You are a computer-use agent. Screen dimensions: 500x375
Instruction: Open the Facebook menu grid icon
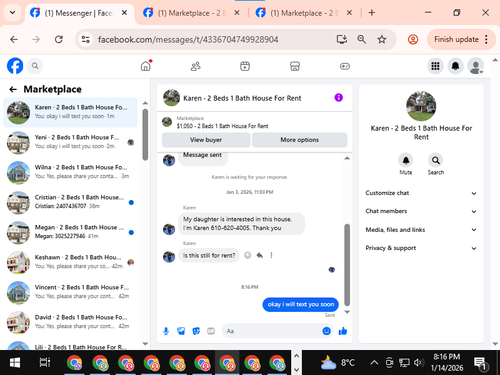coord(435,66)
